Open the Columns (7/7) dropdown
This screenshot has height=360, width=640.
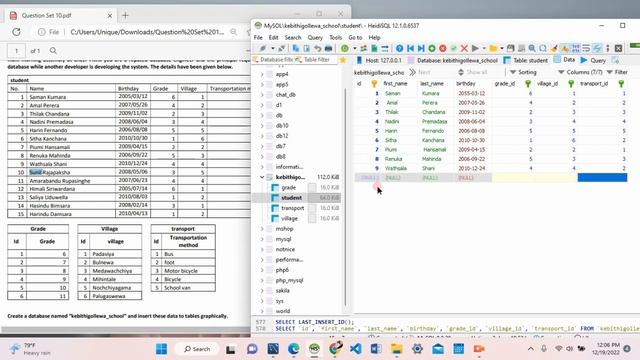[580, 72]
